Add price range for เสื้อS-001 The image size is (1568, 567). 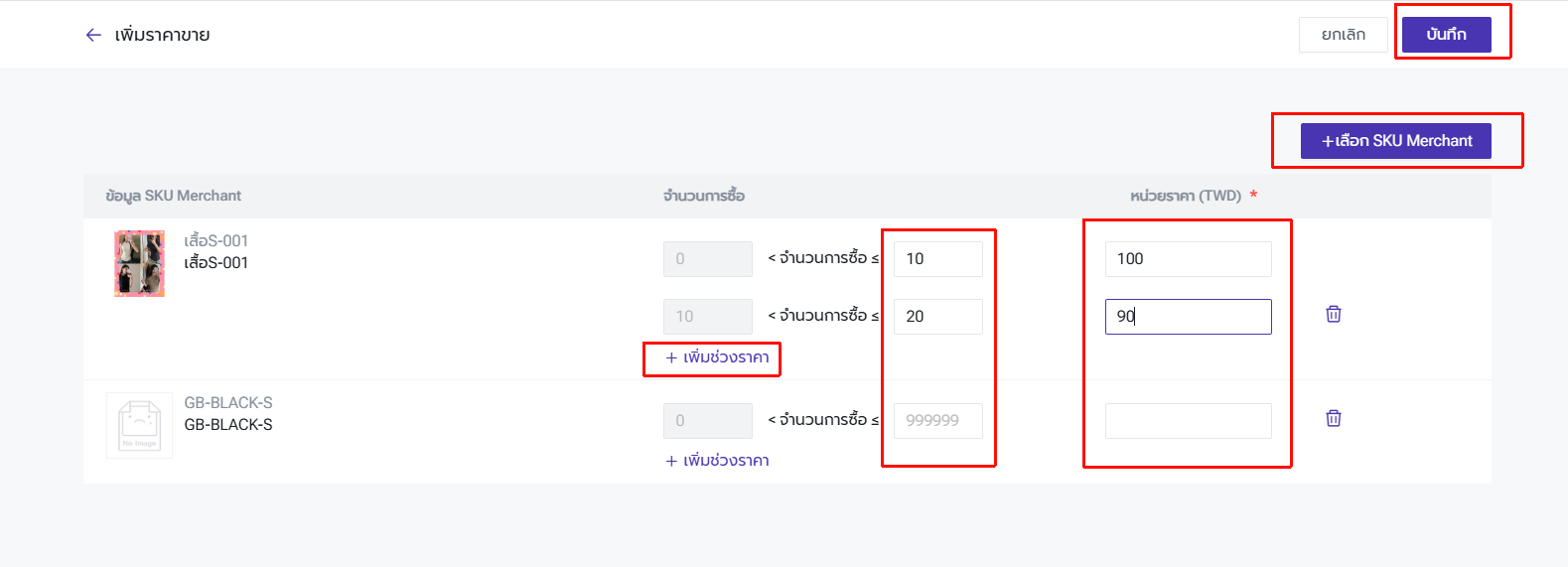[x=717, y=357]
